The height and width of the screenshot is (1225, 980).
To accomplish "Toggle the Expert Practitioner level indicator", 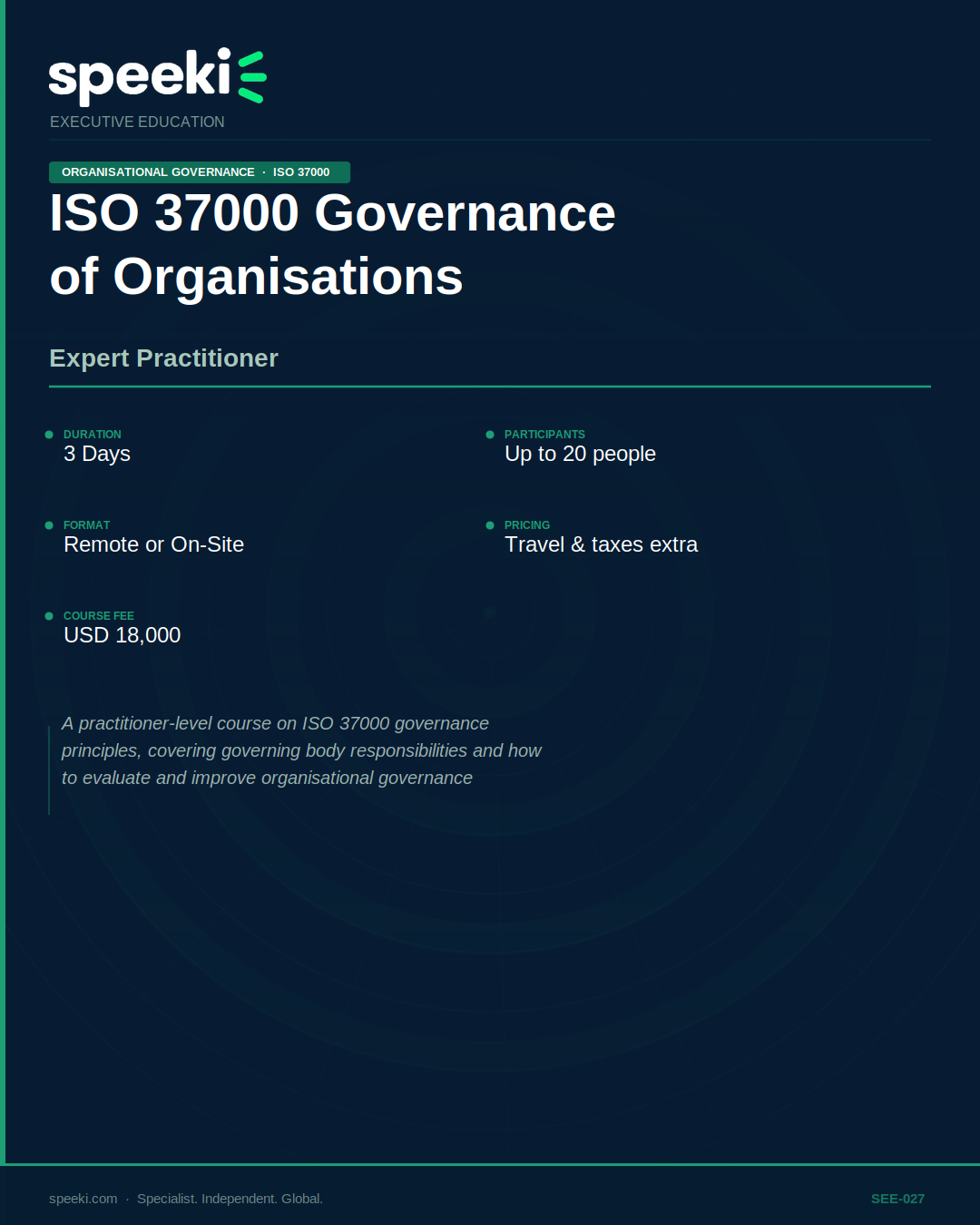I will 164,358.
